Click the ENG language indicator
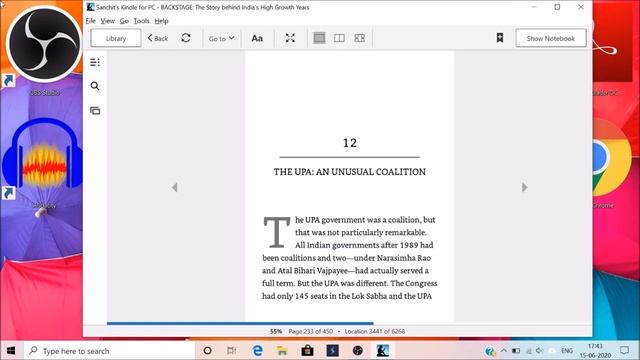 tap(567, 351)
